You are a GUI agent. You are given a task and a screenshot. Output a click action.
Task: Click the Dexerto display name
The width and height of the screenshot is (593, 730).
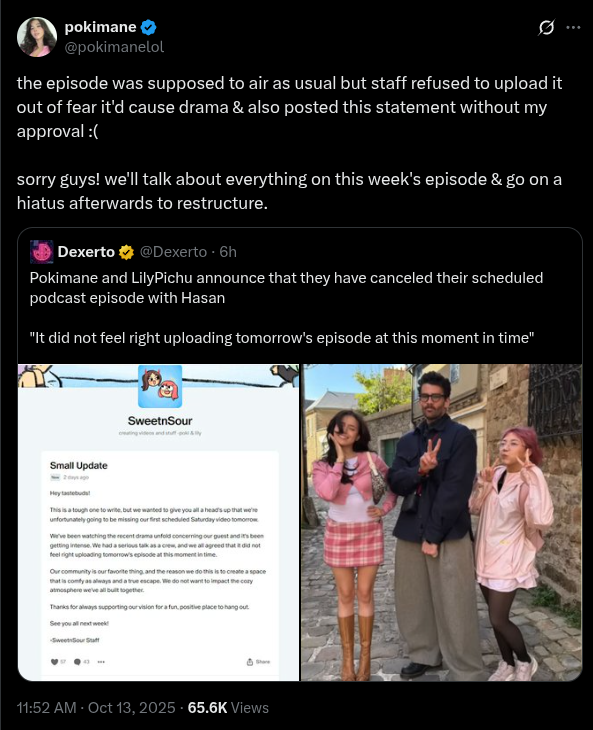tap(86, 252)
